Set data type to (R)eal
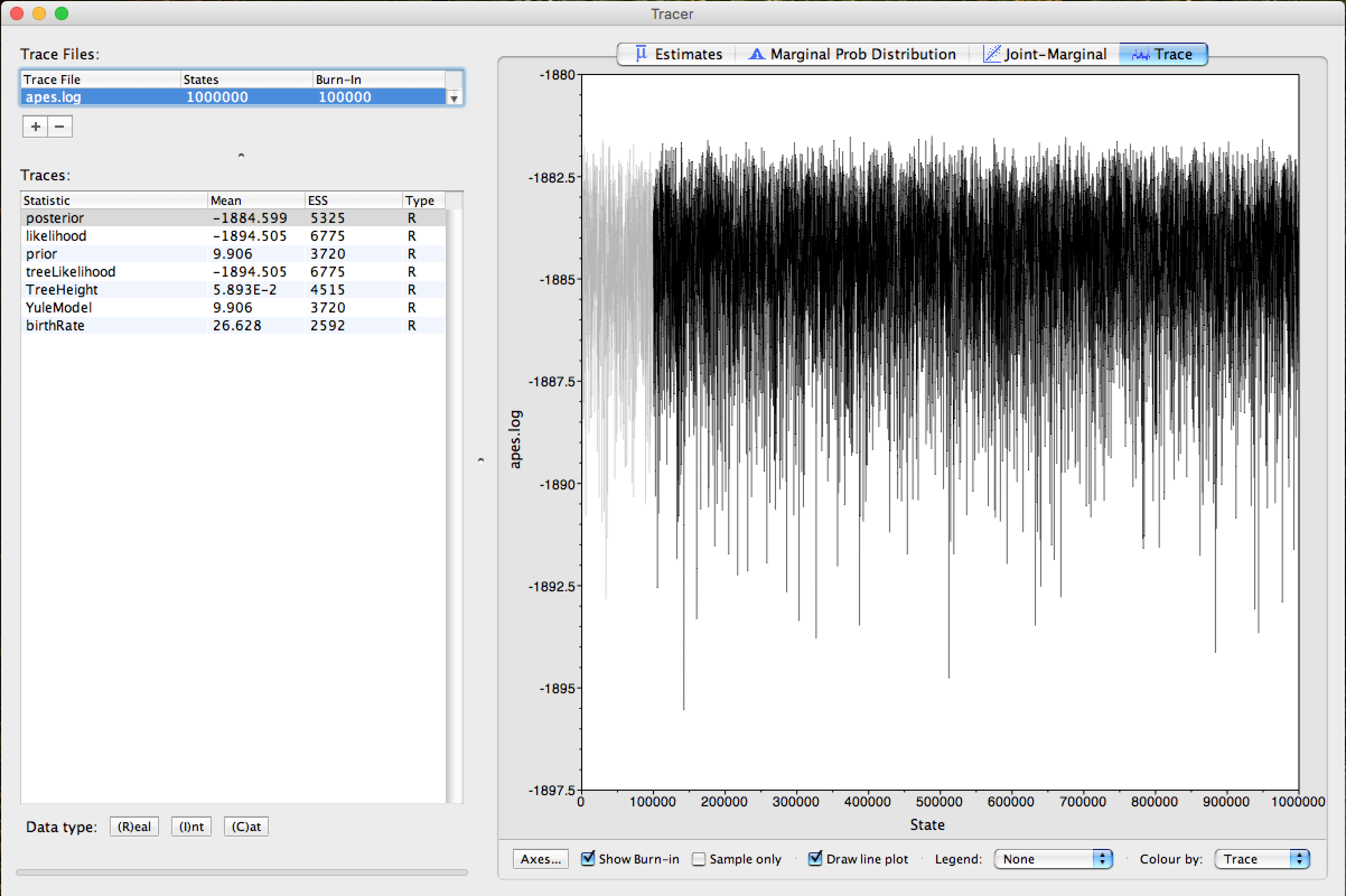1346x896 pixels. 134,827
